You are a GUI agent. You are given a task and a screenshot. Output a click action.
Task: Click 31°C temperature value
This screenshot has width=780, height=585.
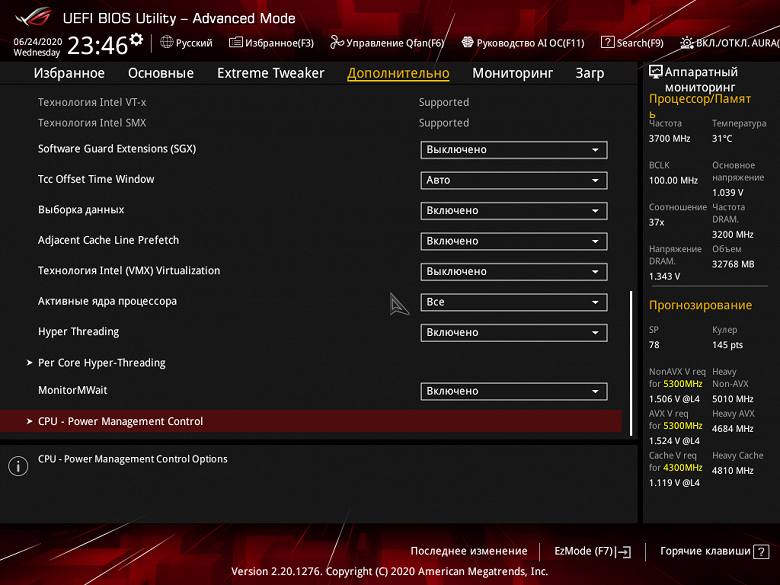tap(722, 139)
